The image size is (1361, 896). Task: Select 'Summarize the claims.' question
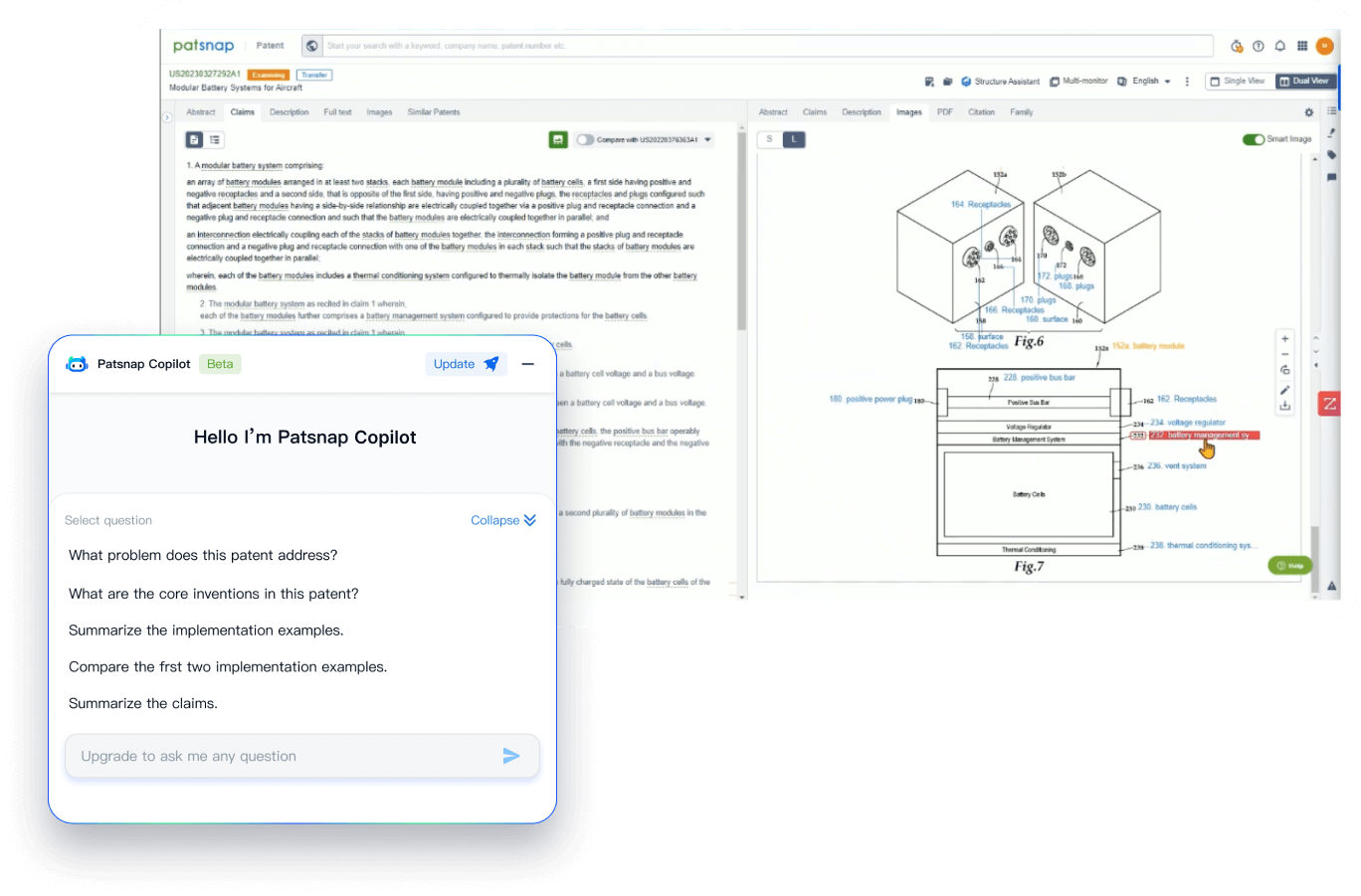[143, 703]
